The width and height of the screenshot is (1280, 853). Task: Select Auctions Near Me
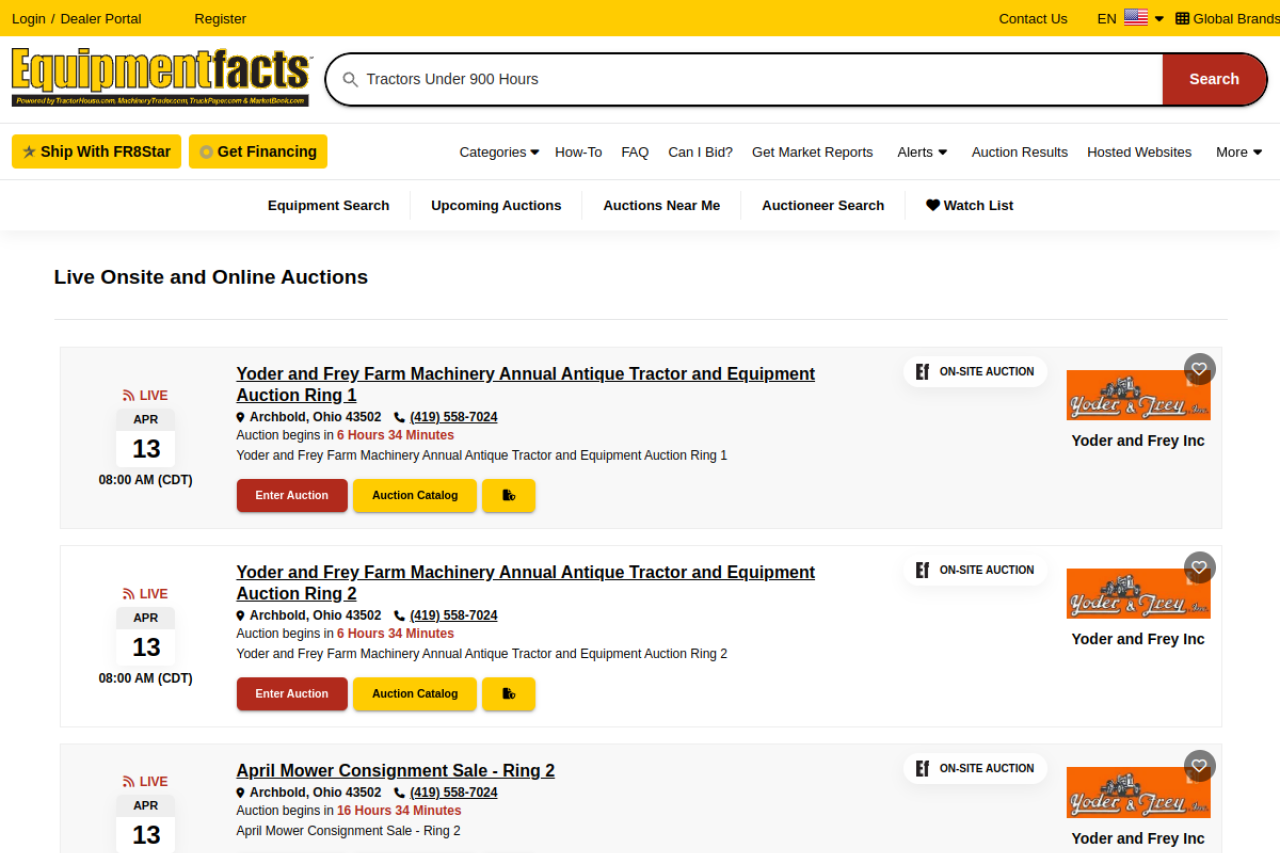pyautogui.click(x=661, y=205)
